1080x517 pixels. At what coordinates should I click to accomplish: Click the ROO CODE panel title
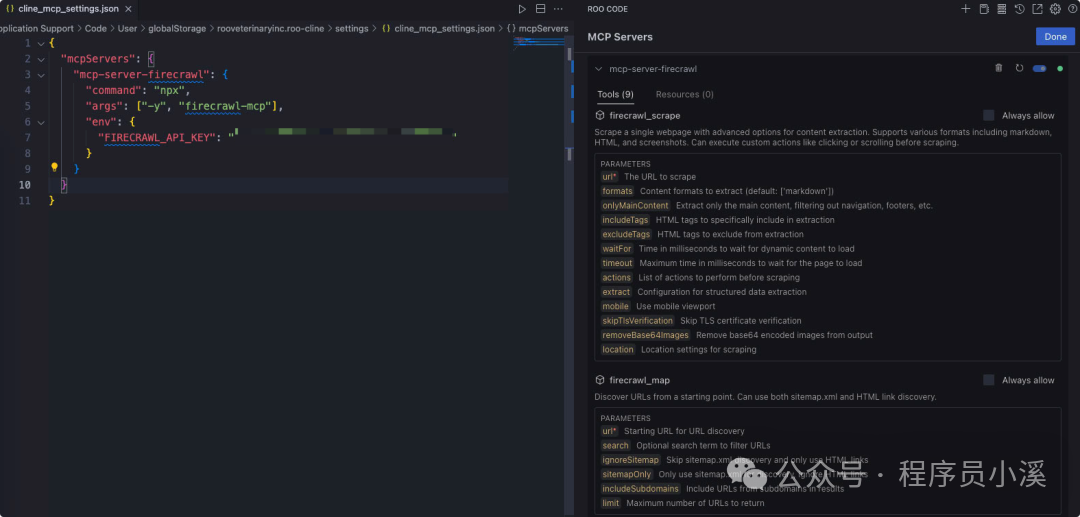click(608, 9)
